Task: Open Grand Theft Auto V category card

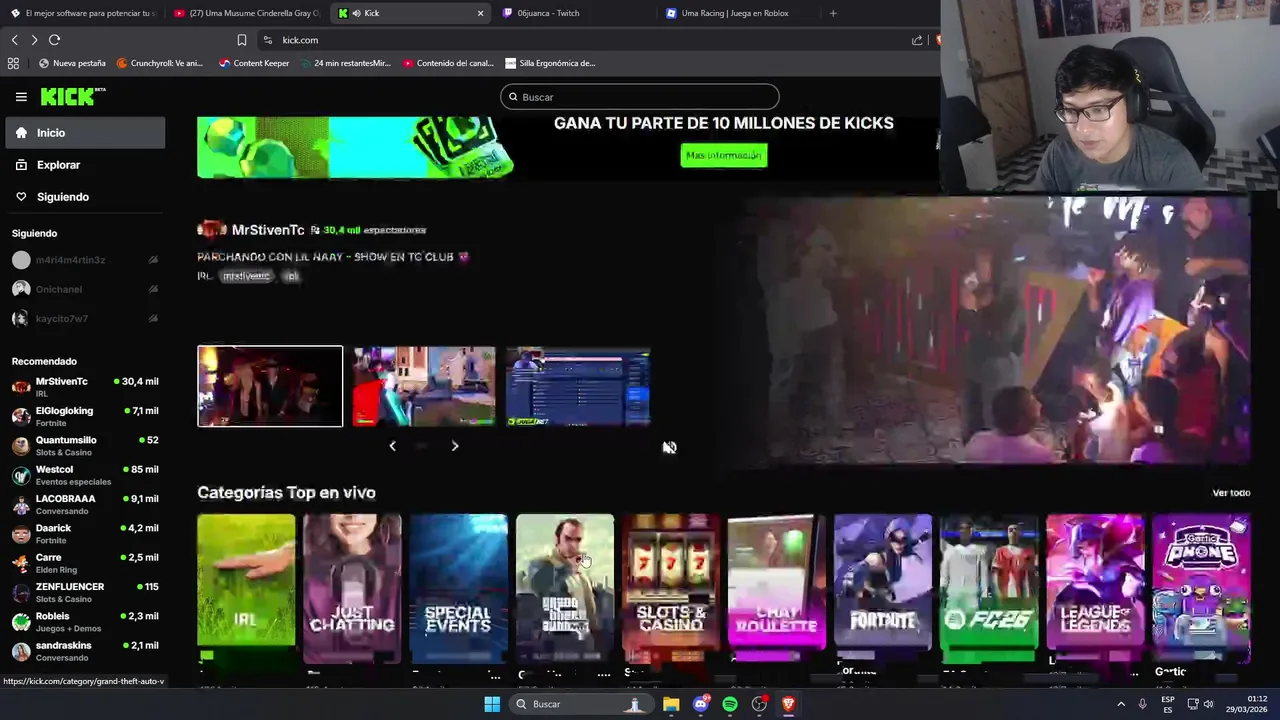Action: pos(564,588)
